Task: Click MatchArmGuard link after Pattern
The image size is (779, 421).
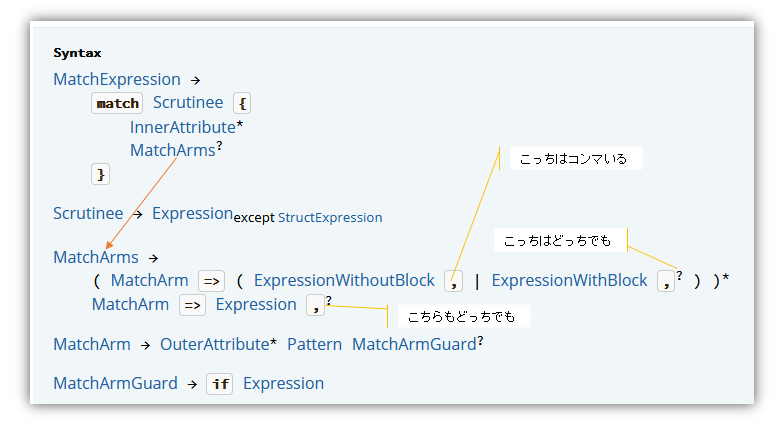Action: [x=413, y=344]
